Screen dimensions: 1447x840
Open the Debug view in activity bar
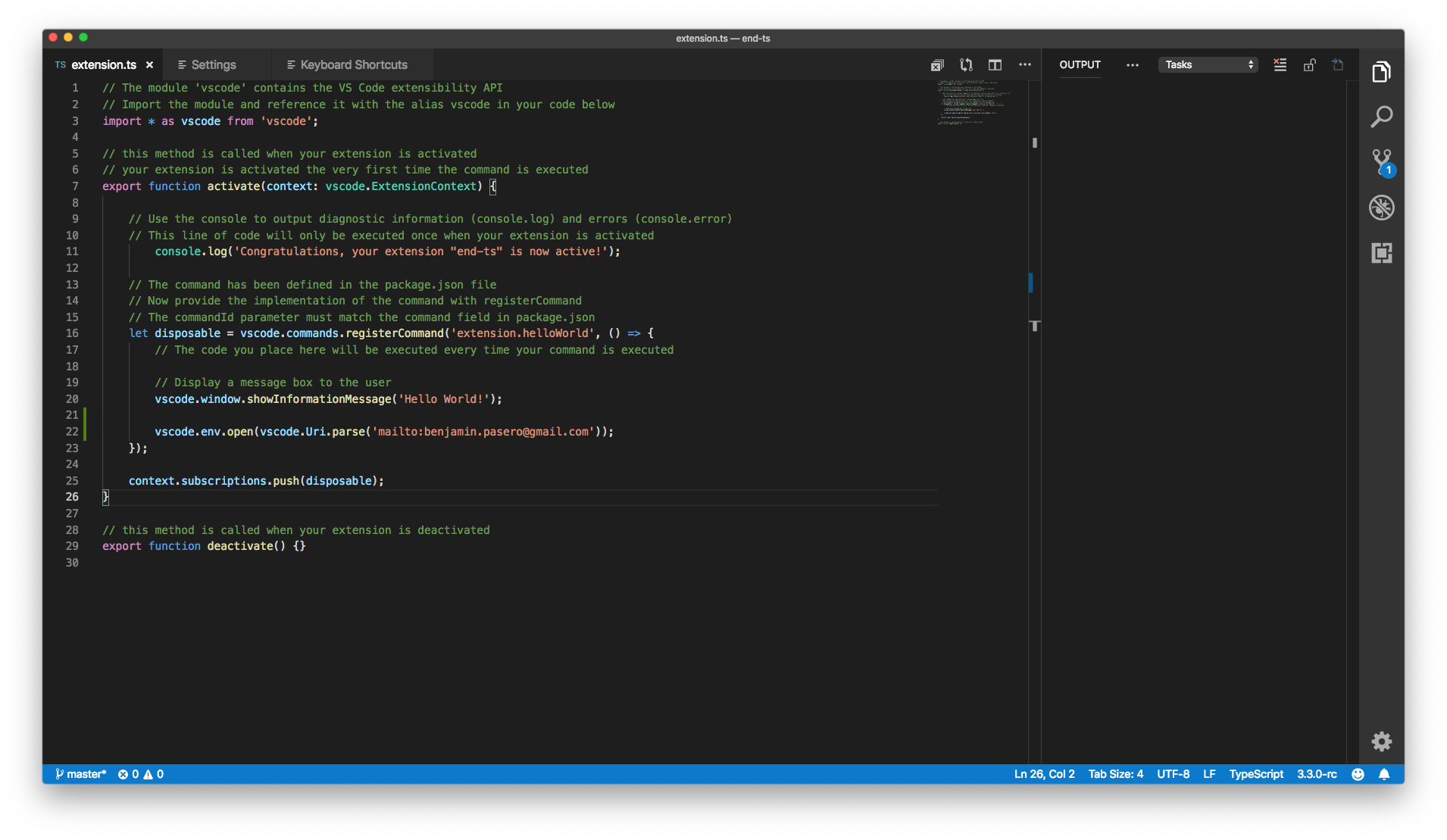point(1381,208)
